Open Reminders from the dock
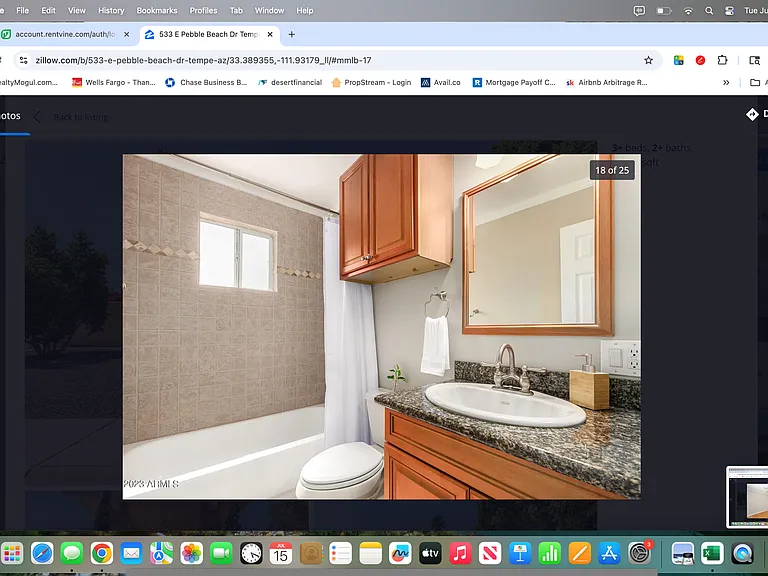 pyautogui.click(x=341, y=554)
